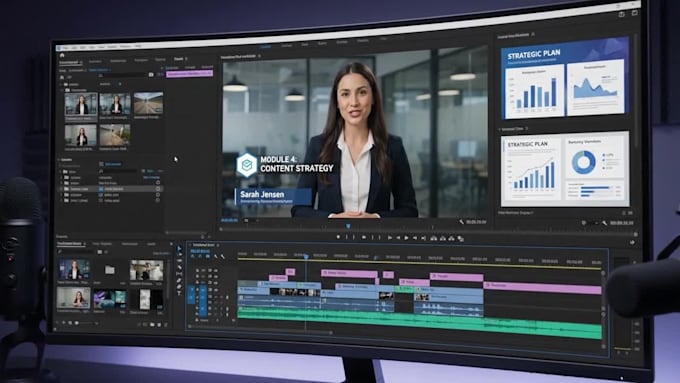
Task: Open the upper Strategic Plan slide with blue header
Action: point(564,78)
